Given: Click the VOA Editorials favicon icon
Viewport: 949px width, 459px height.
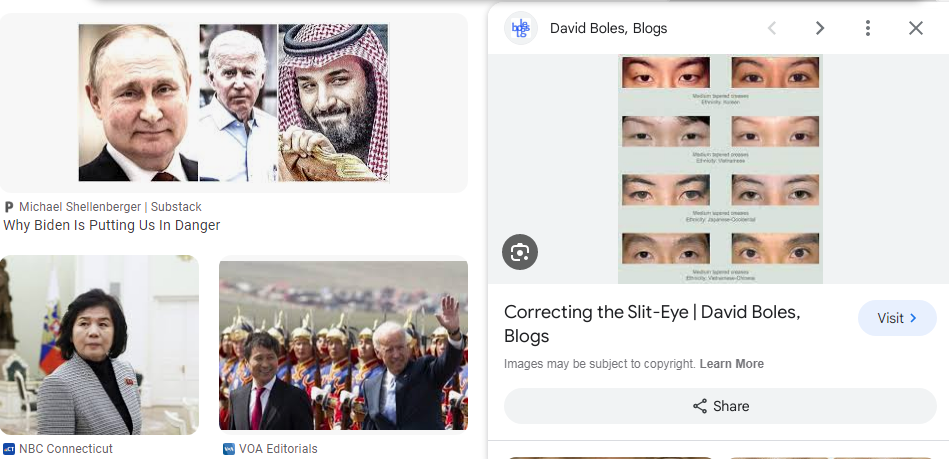Looking at the screenshot, I should tap(229, 449).
